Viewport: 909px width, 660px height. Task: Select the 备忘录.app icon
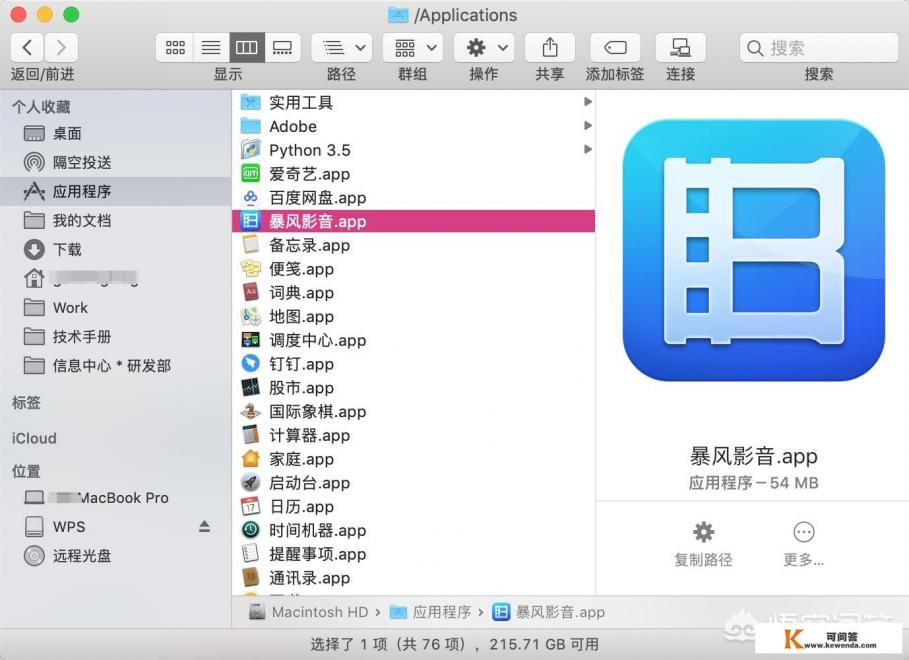coord(250,245)
